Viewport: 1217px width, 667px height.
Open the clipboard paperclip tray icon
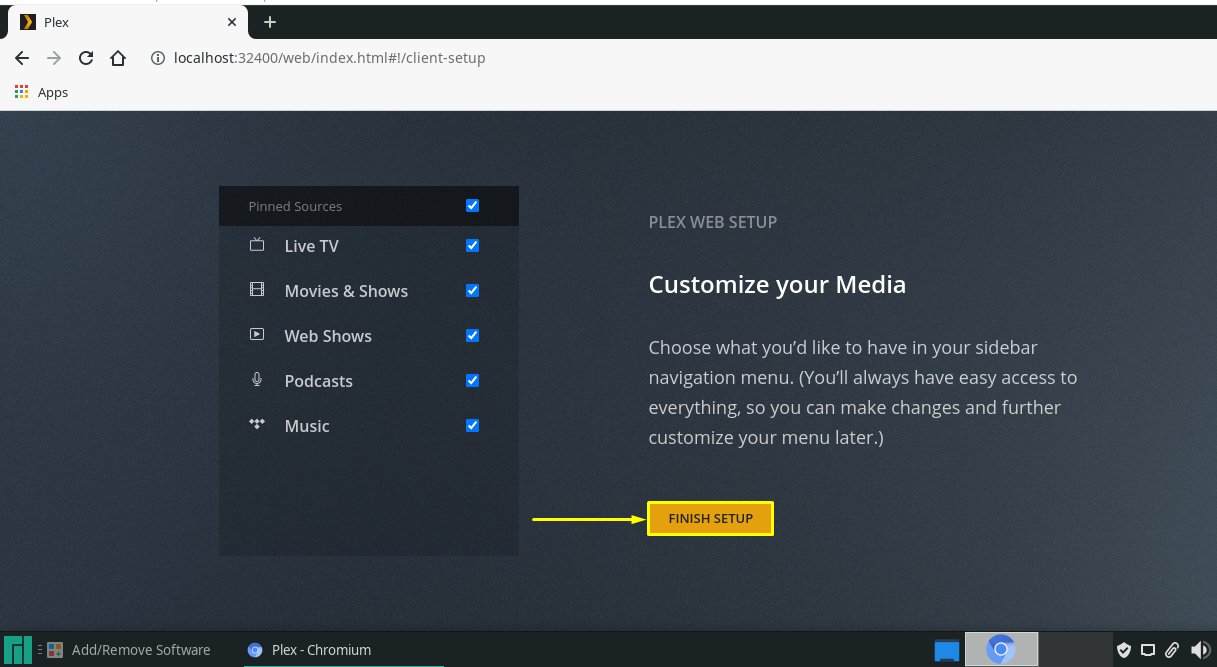click(x=1172, y=650)
